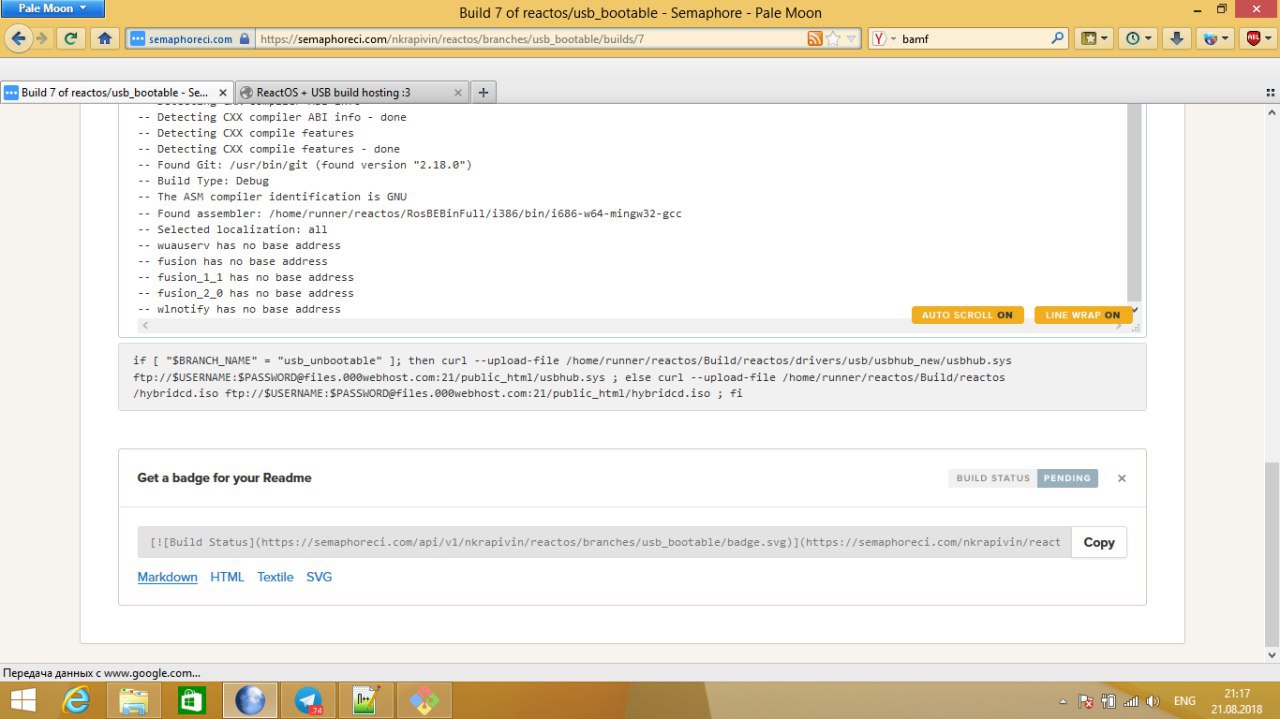Click the log horizontal scrollbar left arrow
Screen dimensions: 1280x719
pyautogui.click(x=145, y=326)
